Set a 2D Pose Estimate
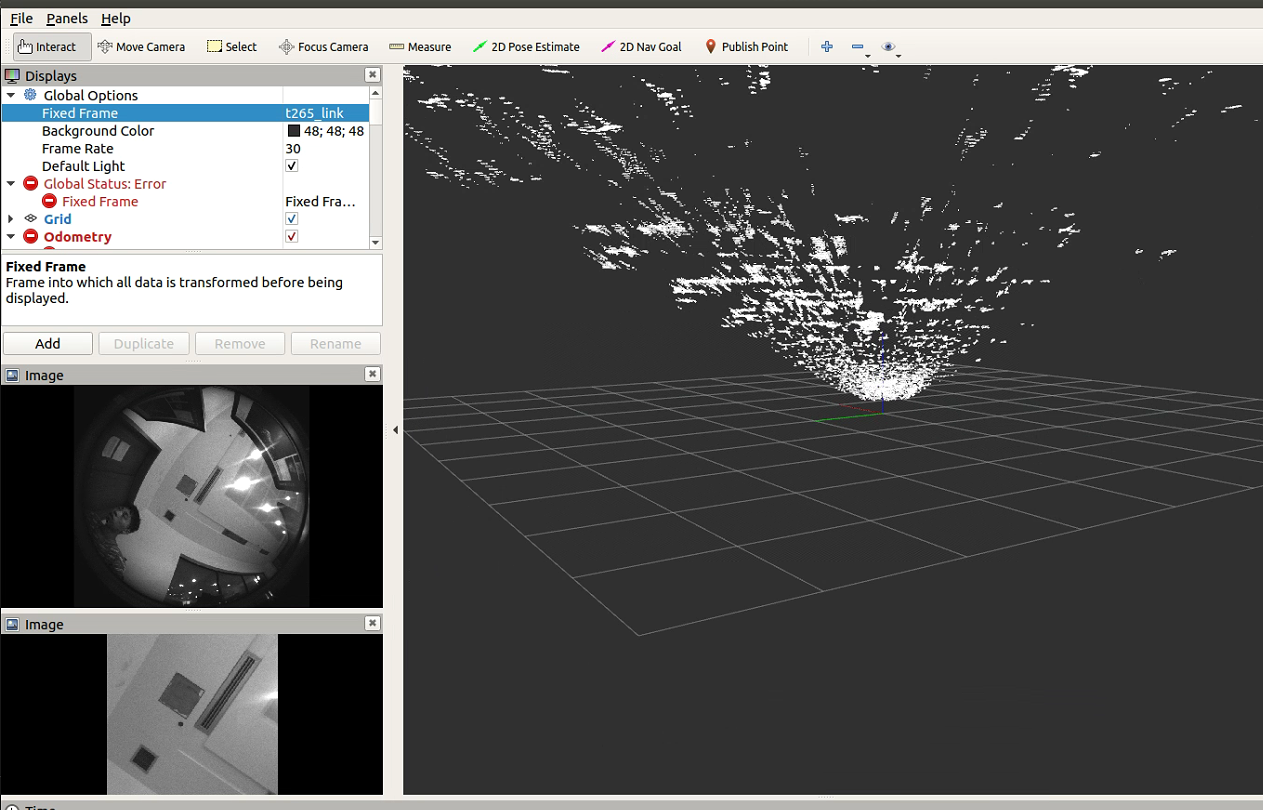This screenshot has height=810, width=1263. pos(526,47)
